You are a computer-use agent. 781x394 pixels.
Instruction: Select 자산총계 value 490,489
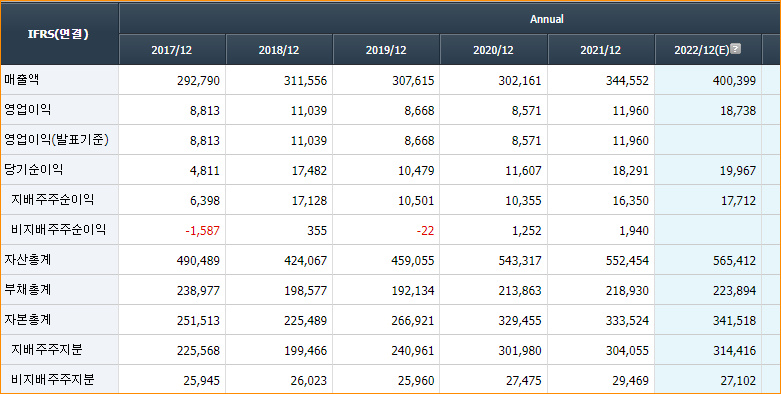coord(198,261)
